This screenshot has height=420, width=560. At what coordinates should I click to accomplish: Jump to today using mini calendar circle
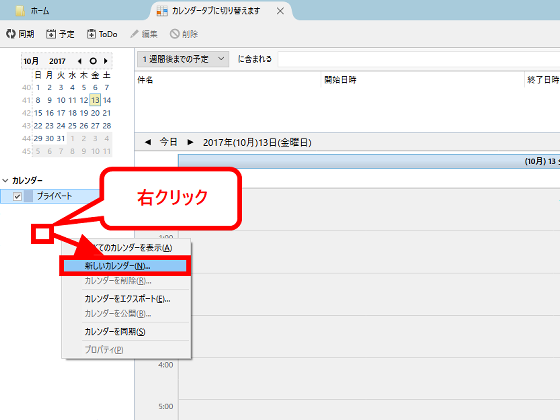coord(93,61)
